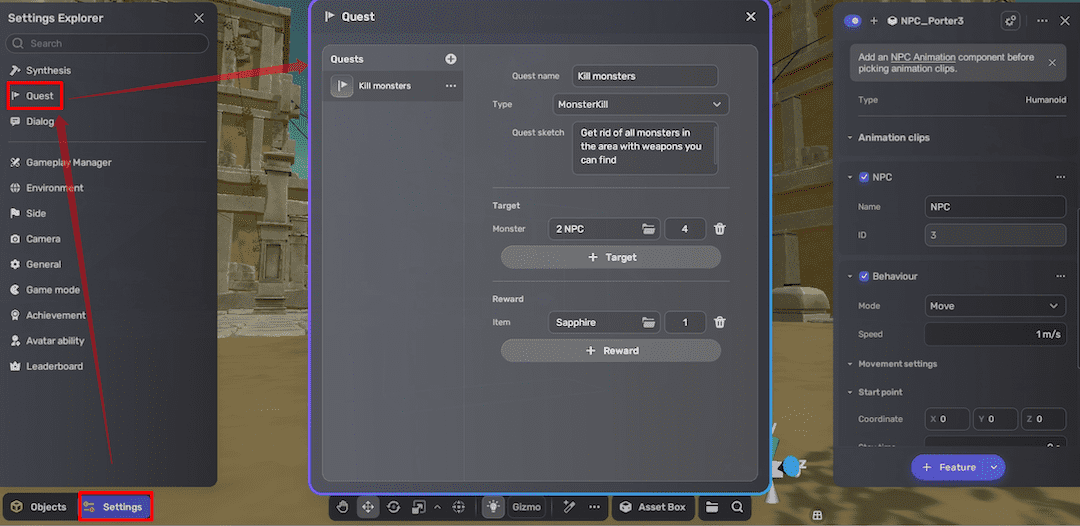The height and width of the screenshot is (526, 1080).
Task: Click the magic wand tool icon
Action: 569,507
